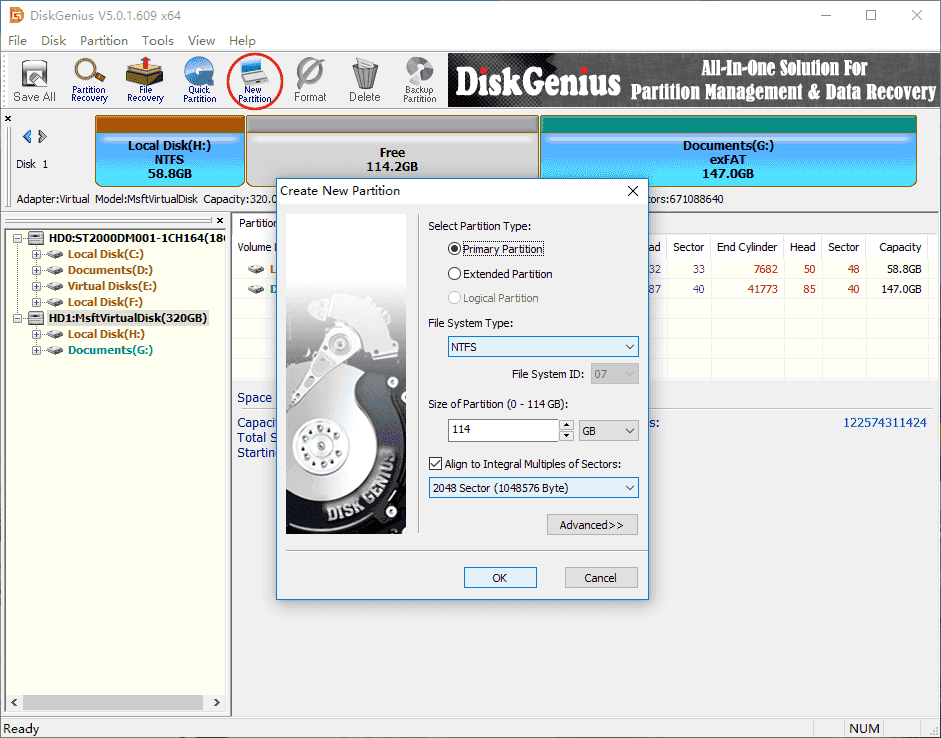Click Cancel in Create New Partition dialog
The height and width of the screenshot is (738, 941).
point(601,578)
